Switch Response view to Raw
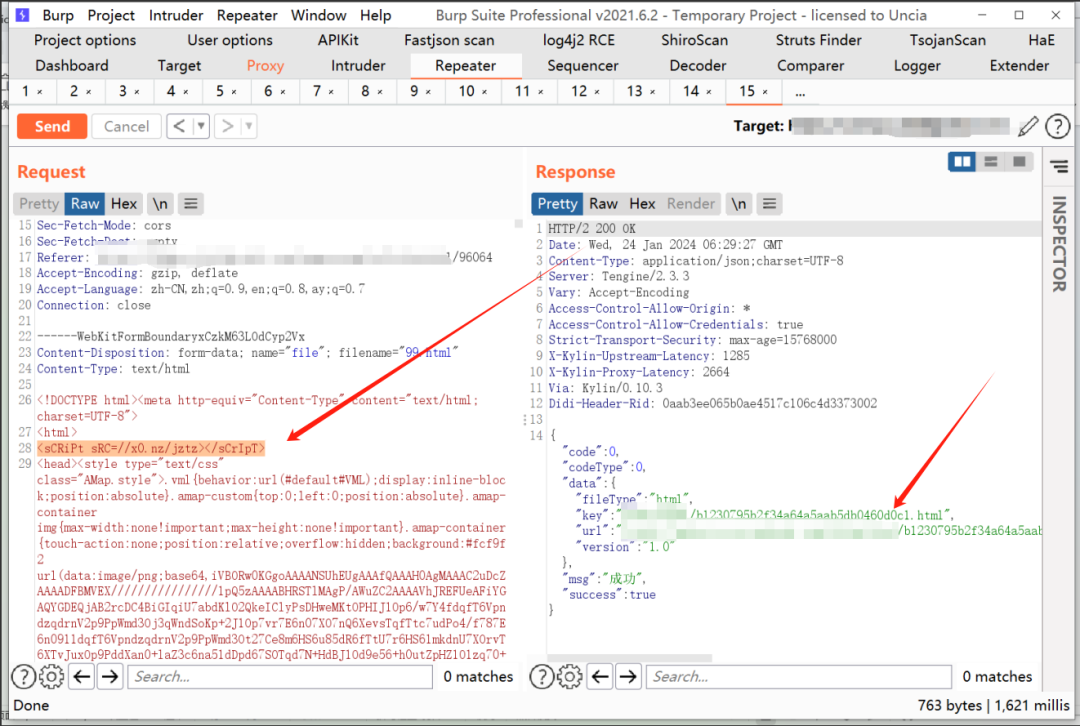The width and height of the screenshot is (1080, 726). tap(603, 203)
